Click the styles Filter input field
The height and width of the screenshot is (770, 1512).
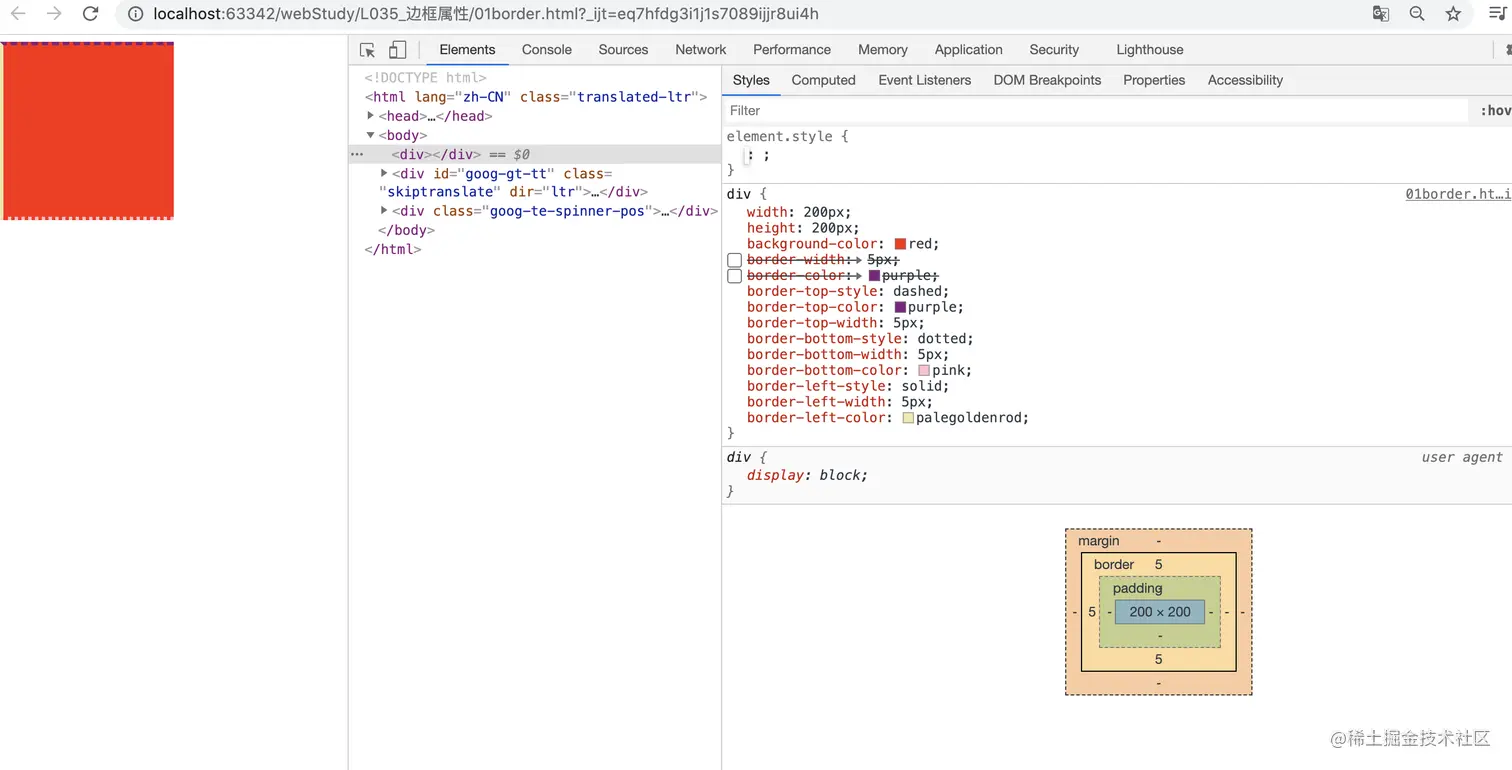point(1095,111)
